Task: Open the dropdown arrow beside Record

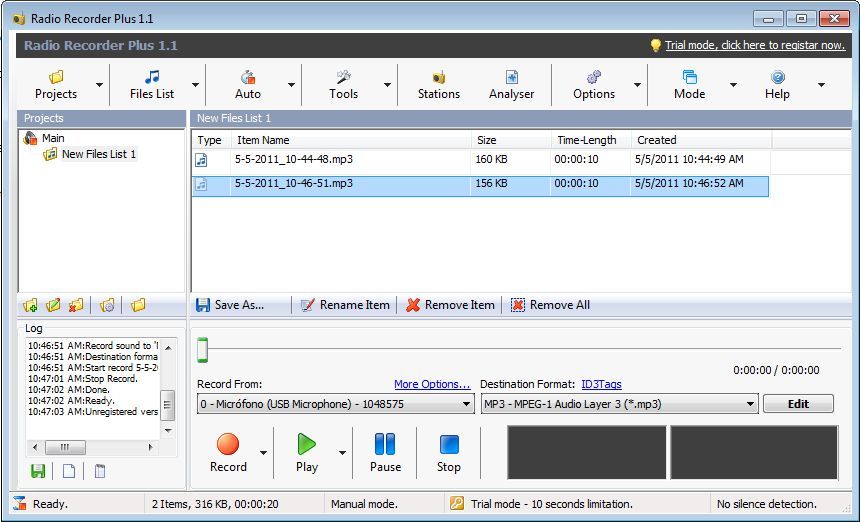Action: tap(263, 453)
